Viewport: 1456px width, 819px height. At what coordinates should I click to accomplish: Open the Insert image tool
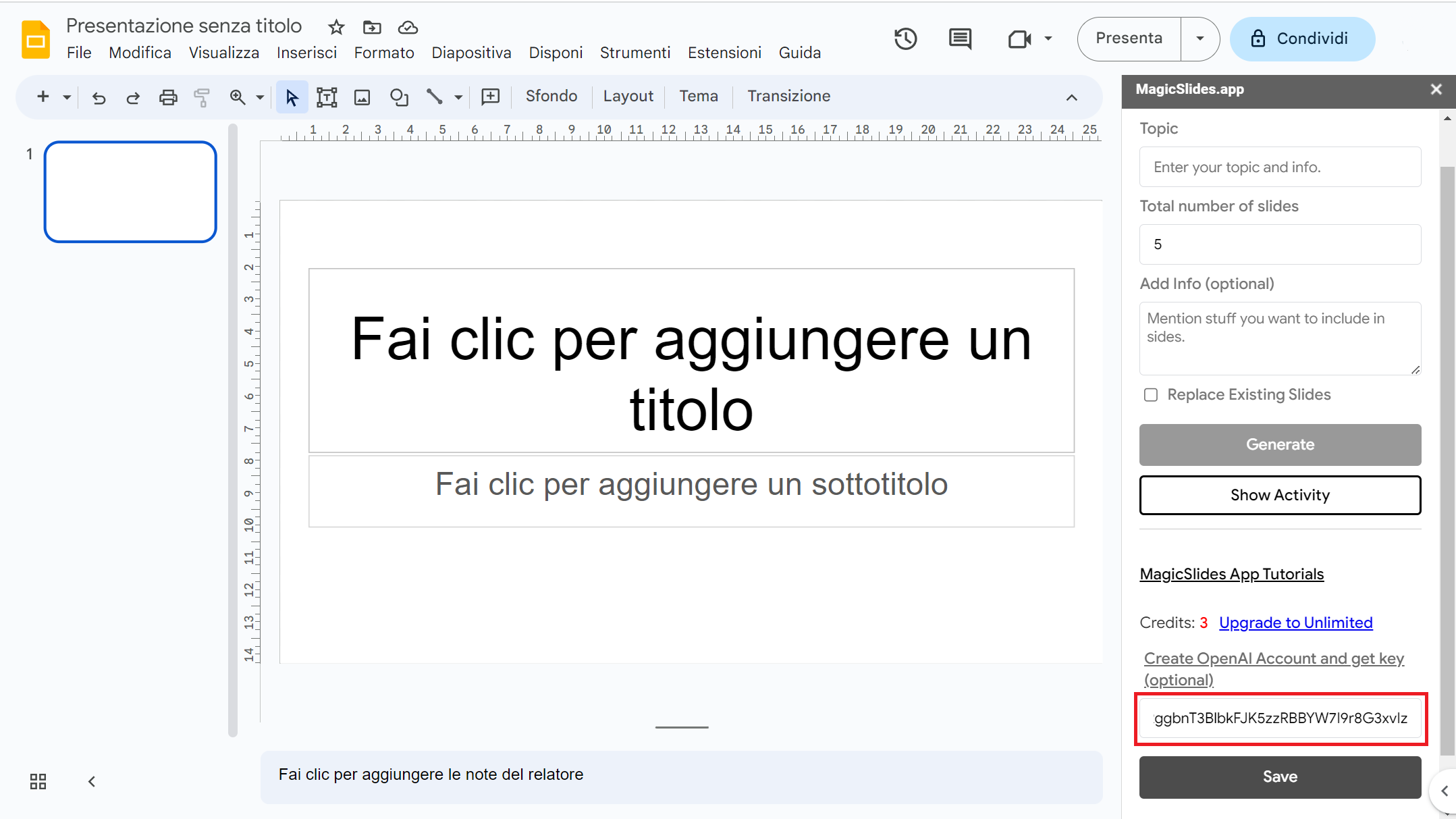[x=362, y=97]
